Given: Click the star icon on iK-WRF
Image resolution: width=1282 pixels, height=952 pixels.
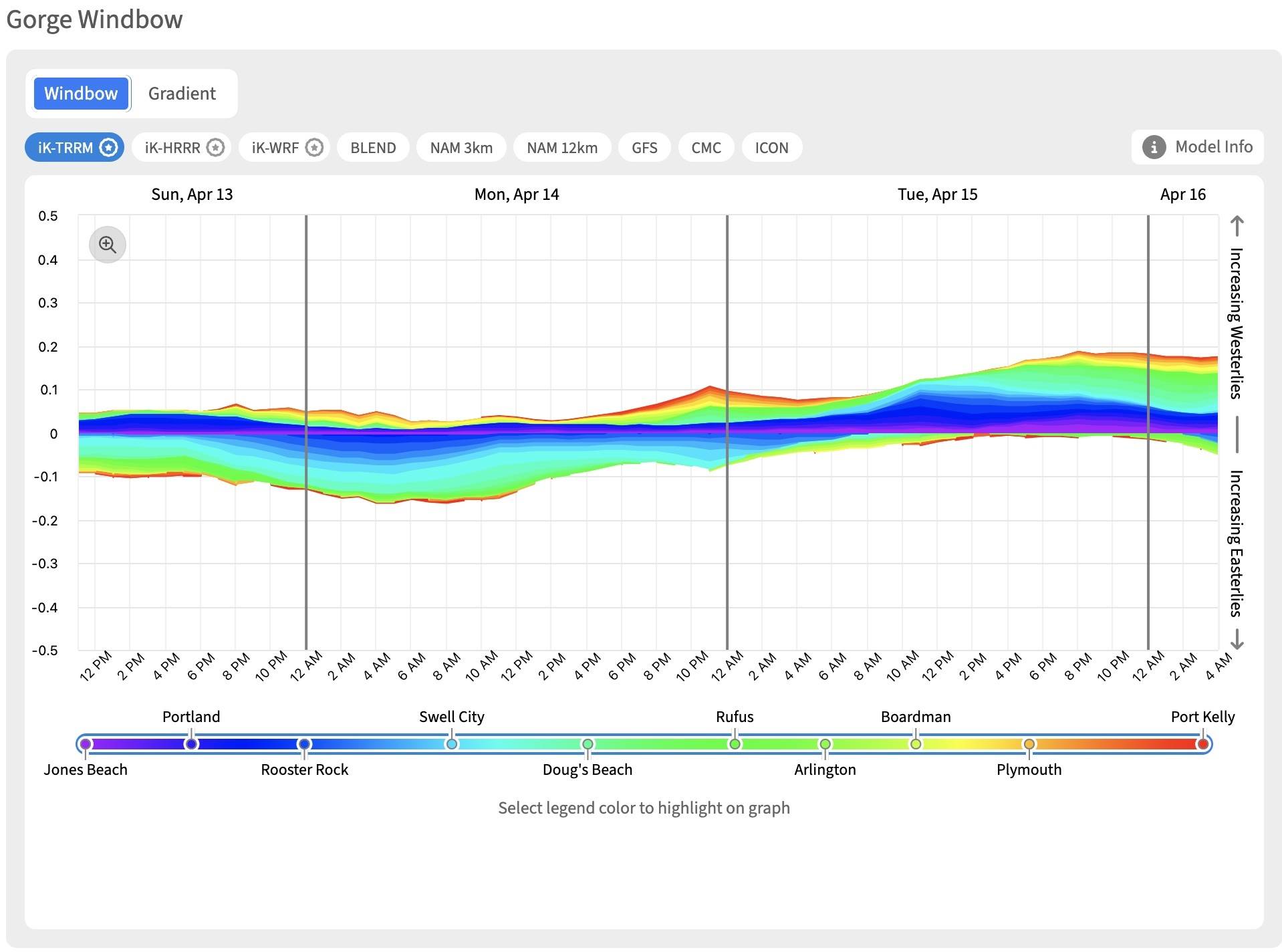Looking at the screenshot, I should 314,148.
